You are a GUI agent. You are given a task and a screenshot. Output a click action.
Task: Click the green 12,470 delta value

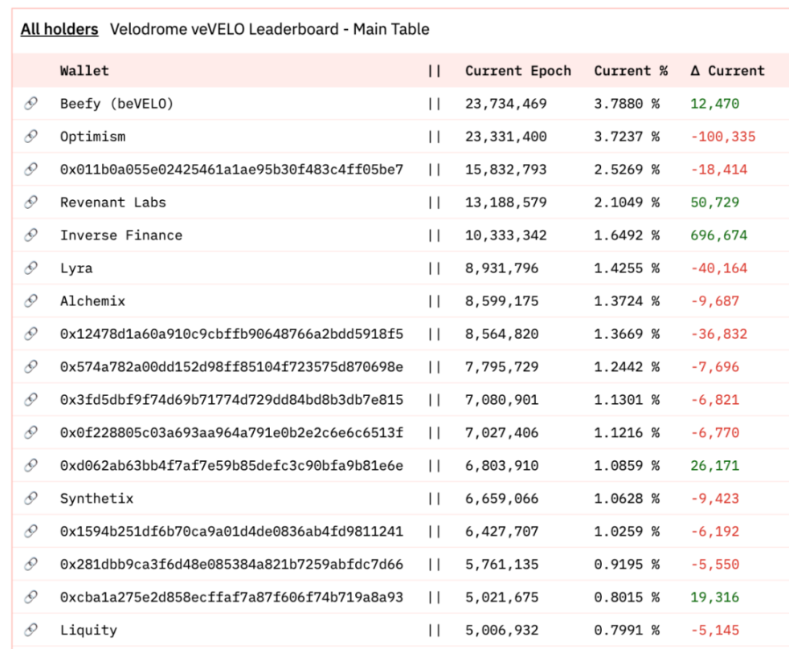(x=715, y=104)
